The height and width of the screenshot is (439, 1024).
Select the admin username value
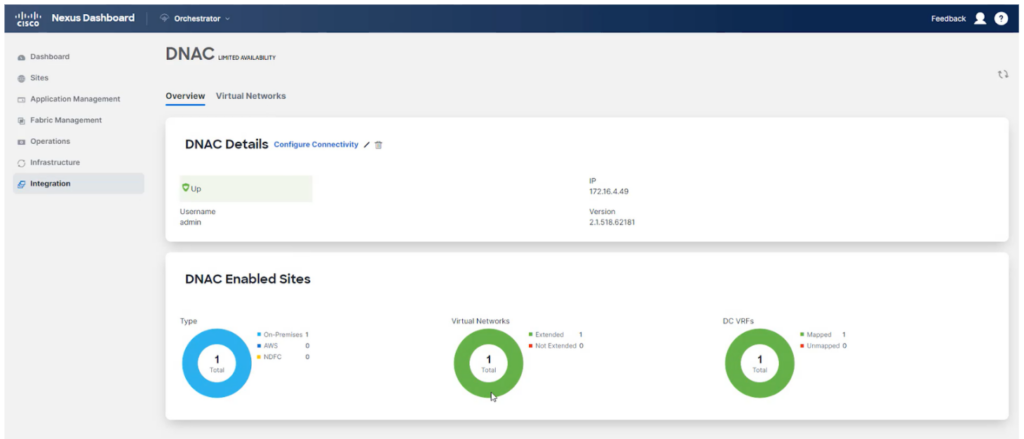coord(191,222)
